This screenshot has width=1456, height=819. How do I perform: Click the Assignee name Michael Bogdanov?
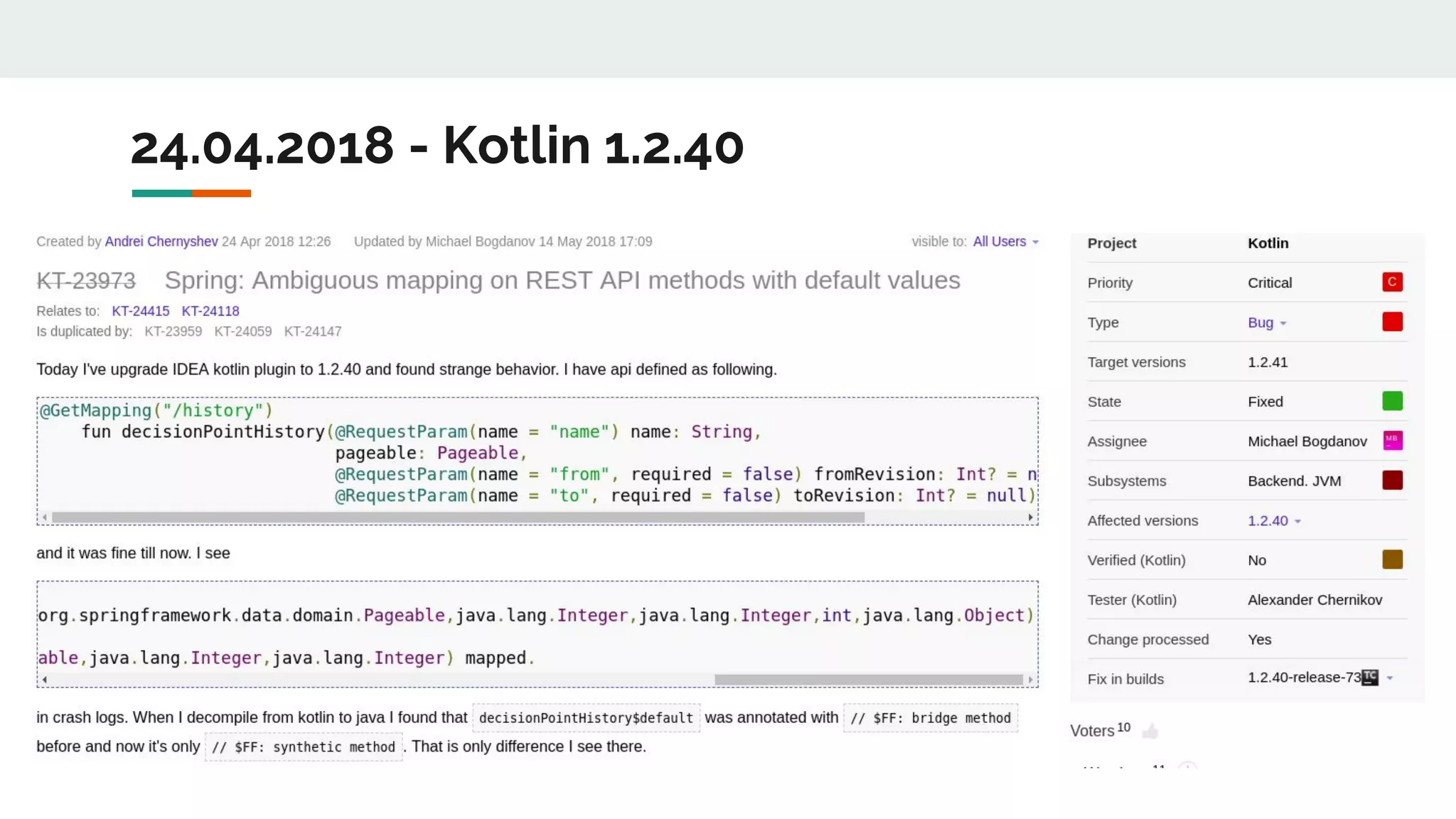pyautogui.click(x=1307, y=441)
